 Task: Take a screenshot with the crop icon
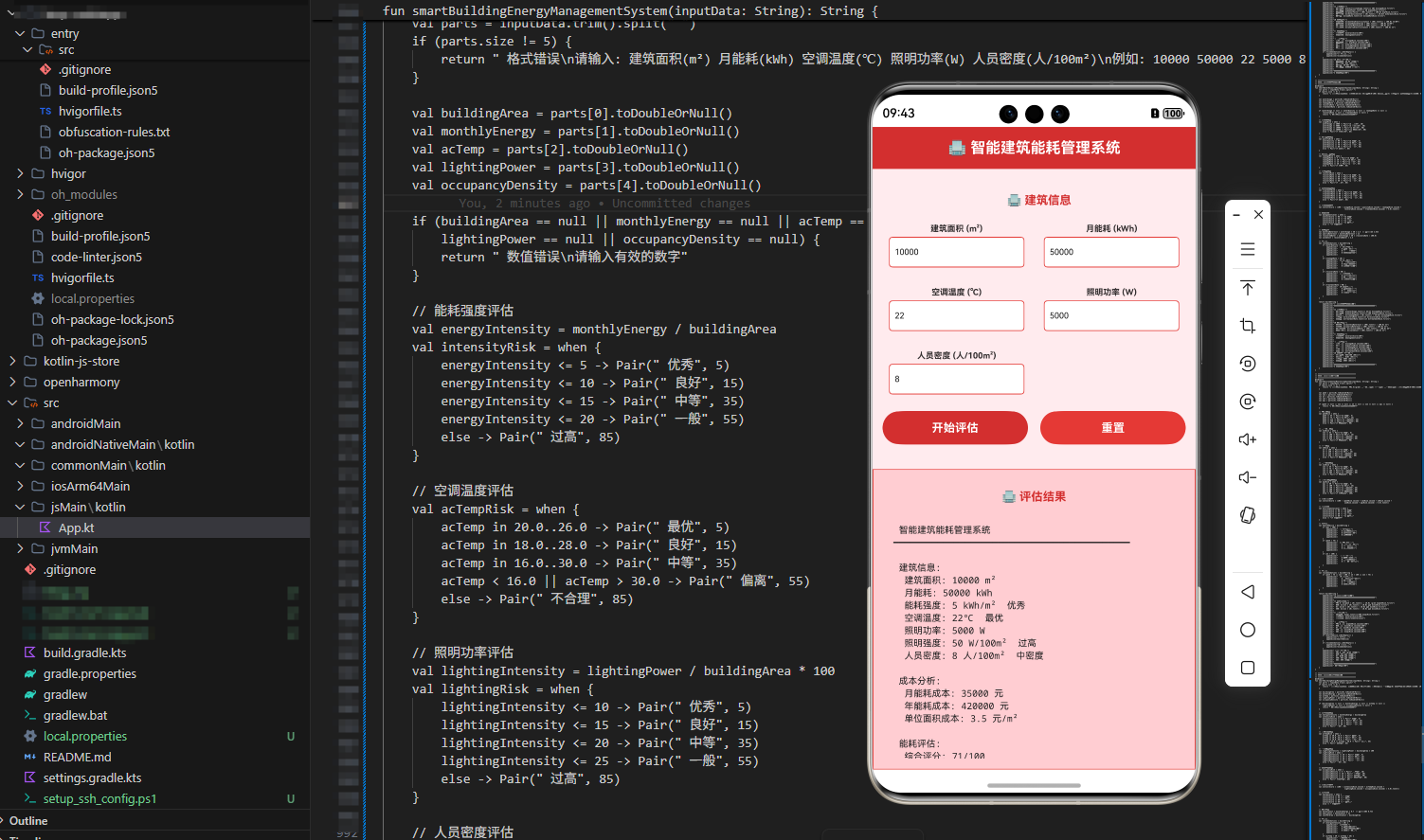coord(1247,326)
